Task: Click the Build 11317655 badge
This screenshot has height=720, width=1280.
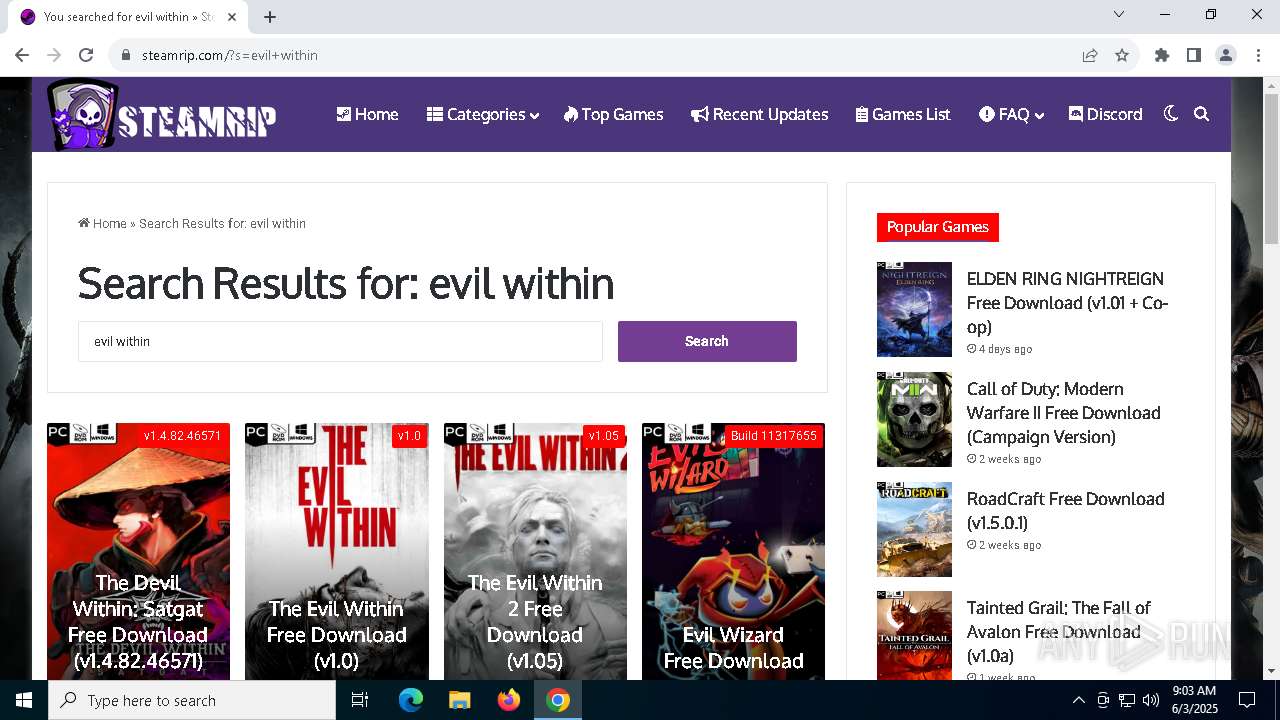Action: point(773,436)
